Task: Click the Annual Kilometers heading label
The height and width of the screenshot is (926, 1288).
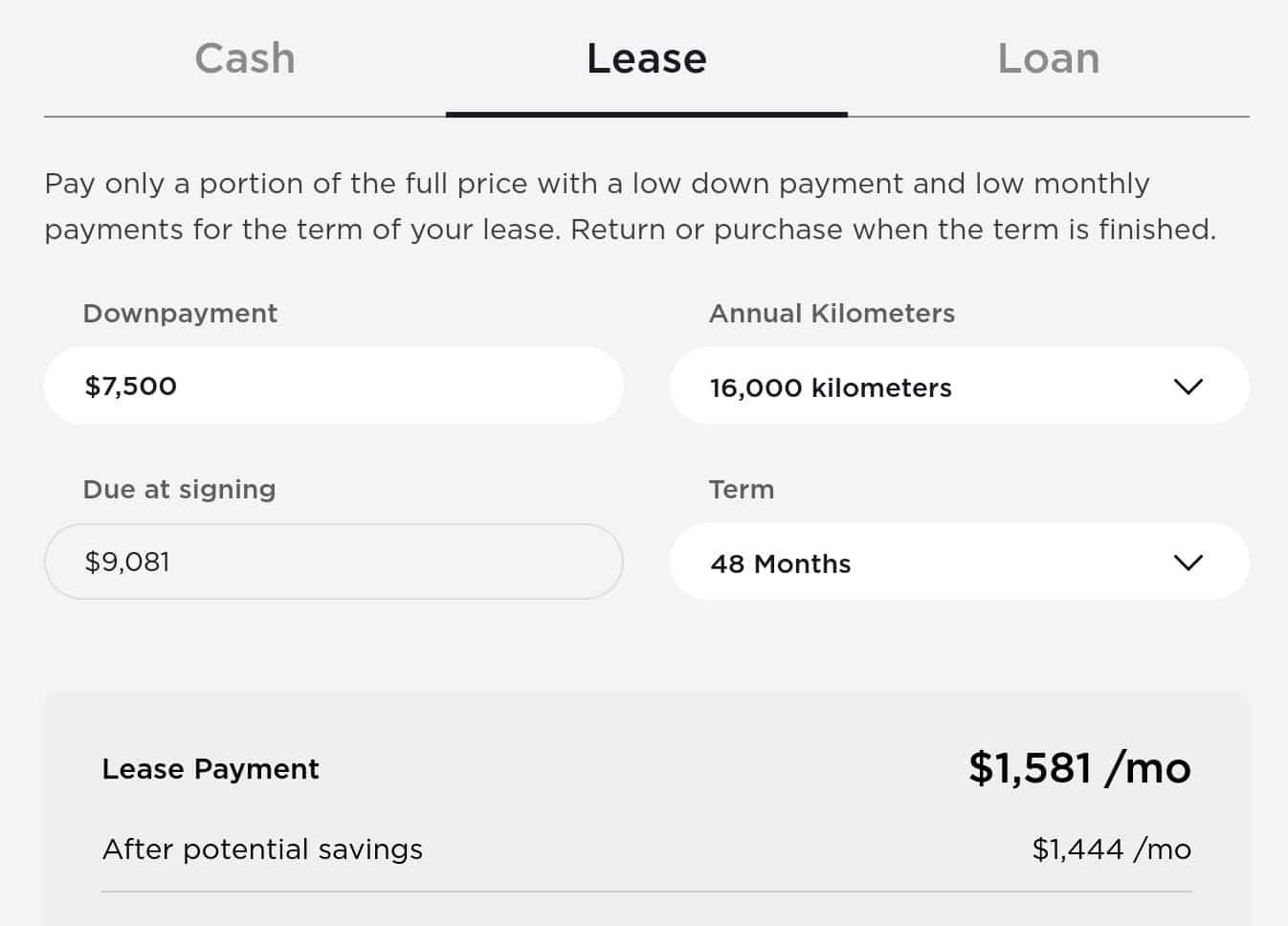Action: (x=832, y=314)
